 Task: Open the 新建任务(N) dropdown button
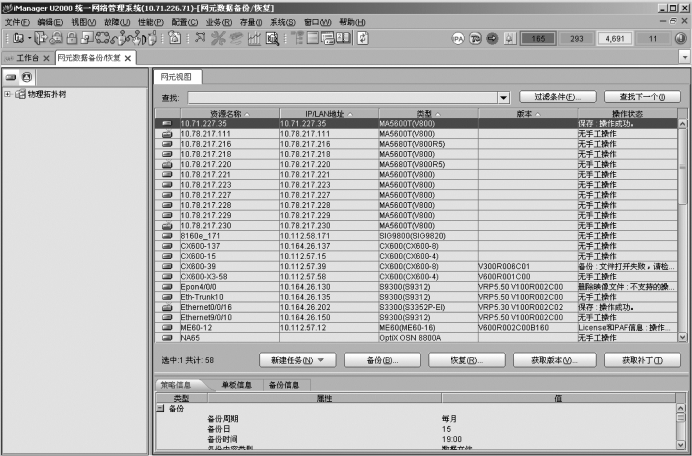297,360
